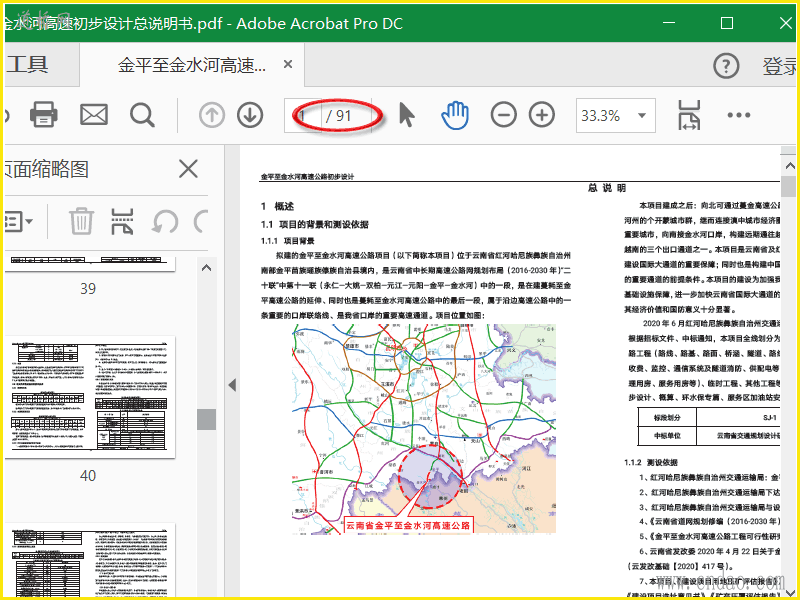
Task: Click the current page number field
Action: point(303,116)
